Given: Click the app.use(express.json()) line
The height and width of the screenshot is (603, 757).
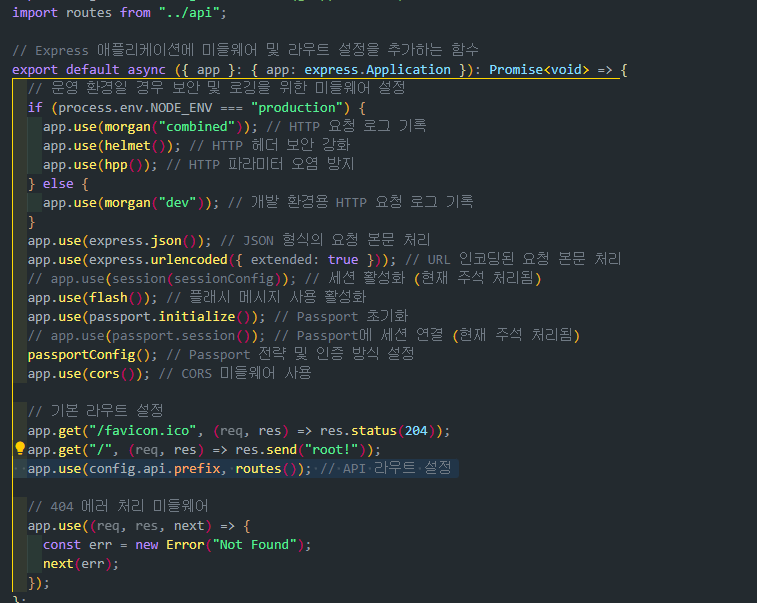Looking at the screenshot, I should coord(229,240).
